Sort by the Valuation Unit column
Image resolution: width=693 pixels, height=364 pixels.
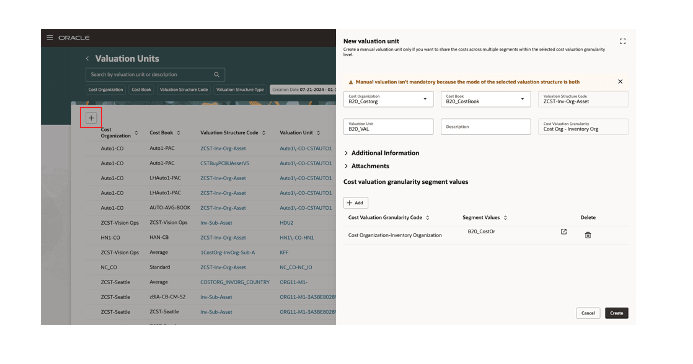tap(318, 133)
